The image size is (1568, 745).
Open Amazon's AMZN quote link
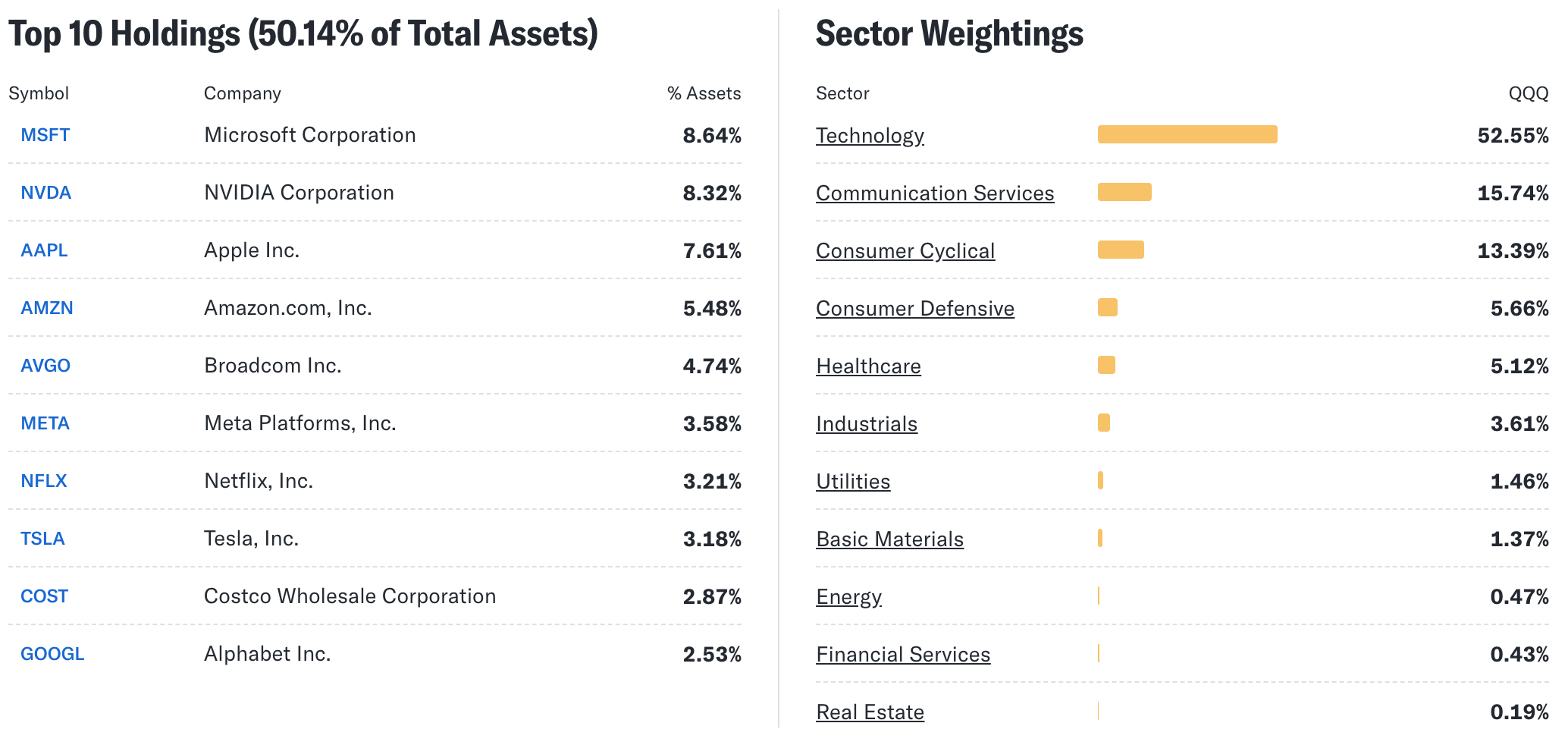[x=46, y=307]
